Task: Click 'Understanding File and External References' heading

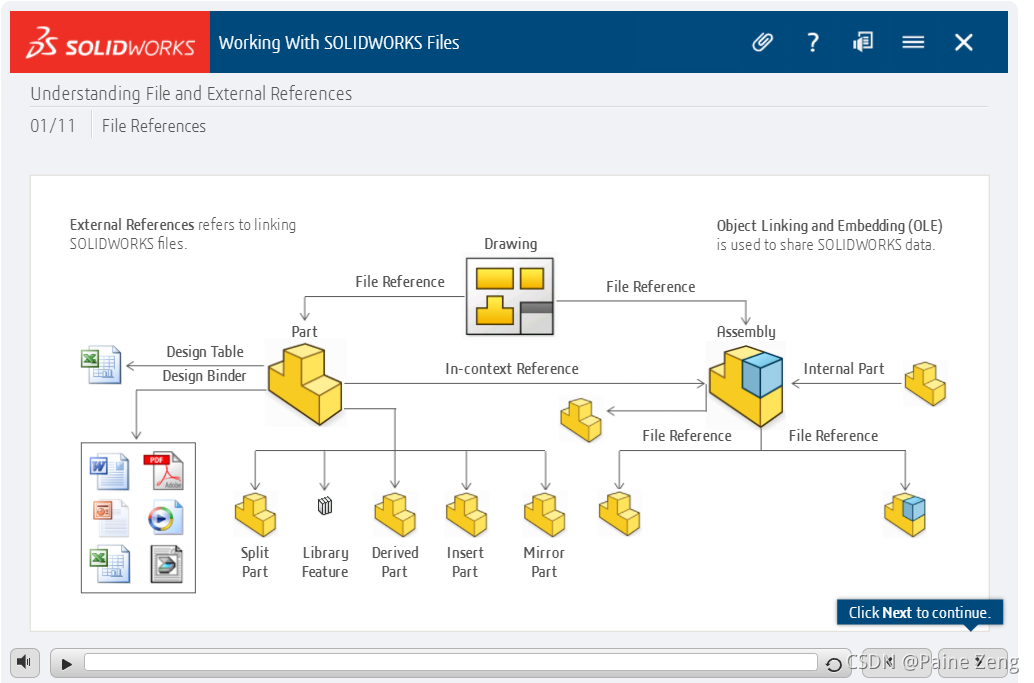Action: [191, 94]
